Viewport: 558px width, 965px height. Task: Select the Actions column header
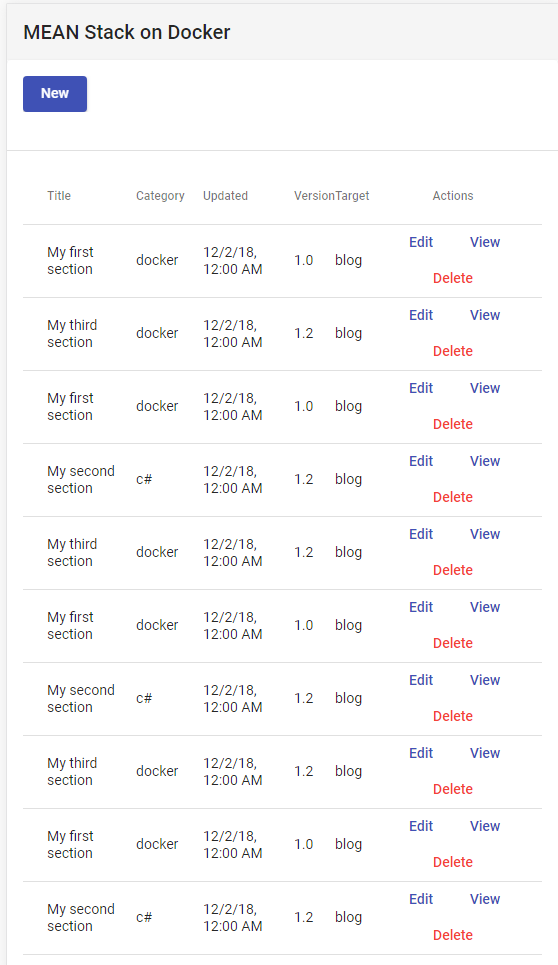453,196
